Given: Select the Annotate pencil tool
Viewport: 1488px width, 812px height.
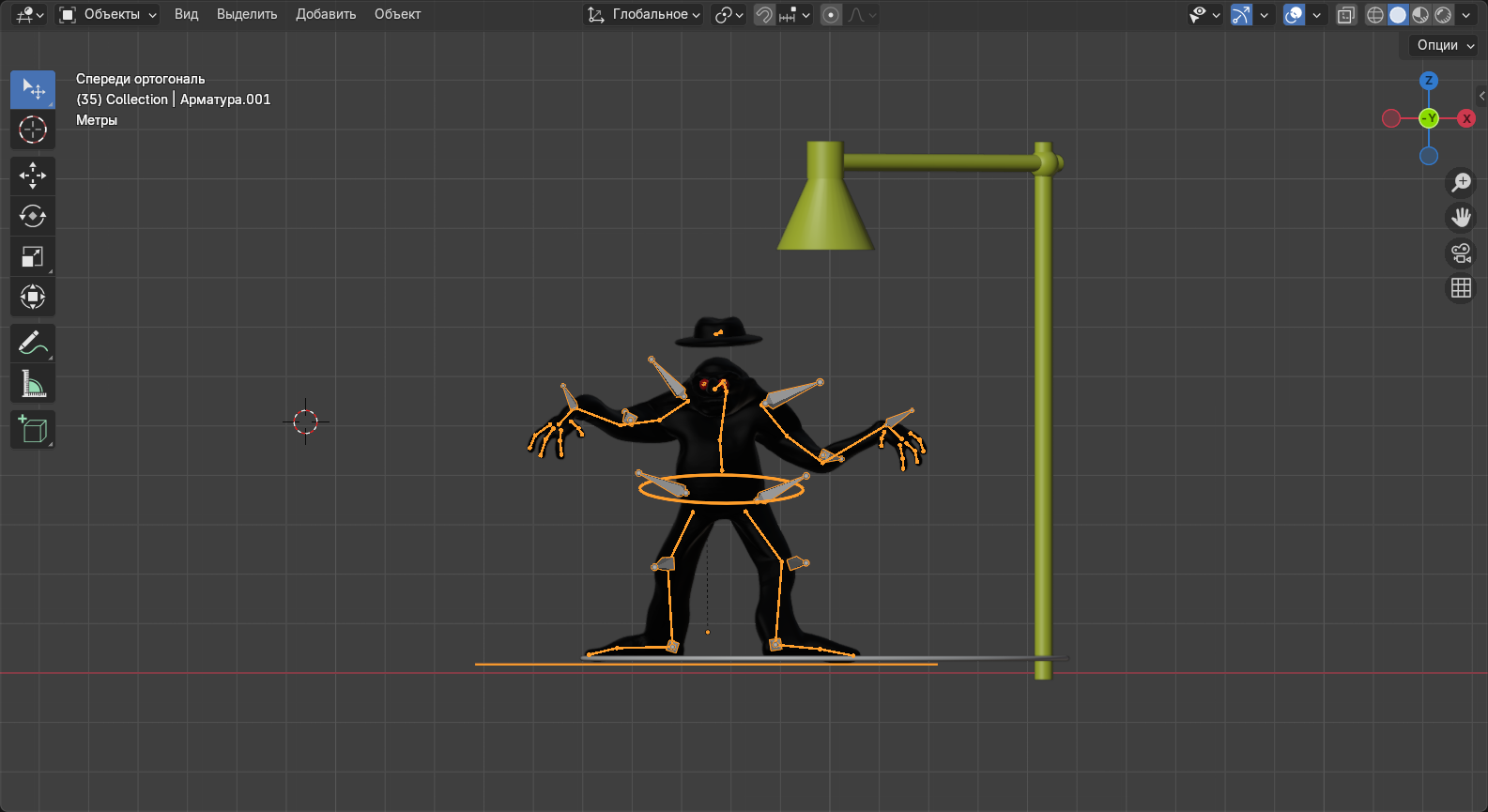Looking at the screenshot, I should 33,344.
